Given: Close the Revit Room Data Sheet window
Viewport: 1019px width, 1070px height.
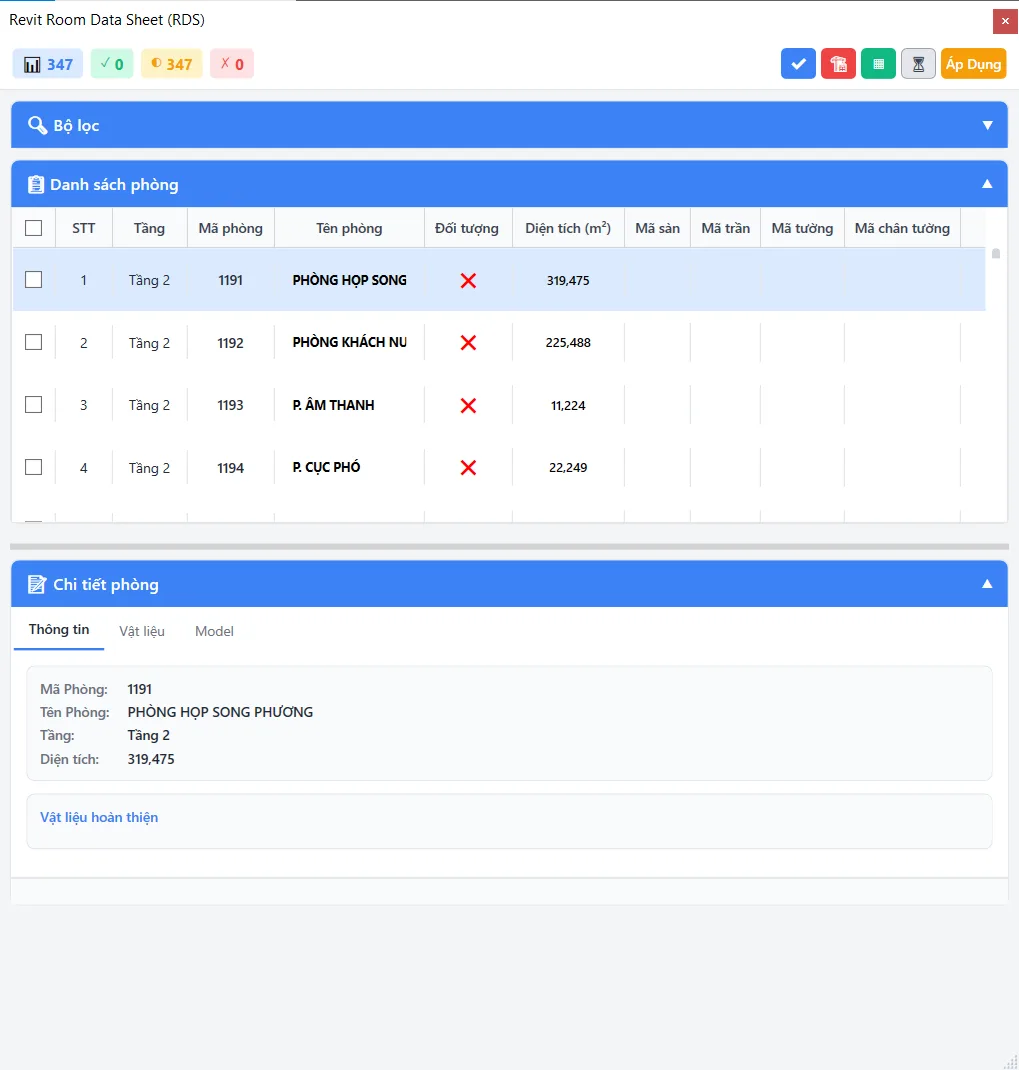Looking at the screenshot, I should pos(1005,21).
